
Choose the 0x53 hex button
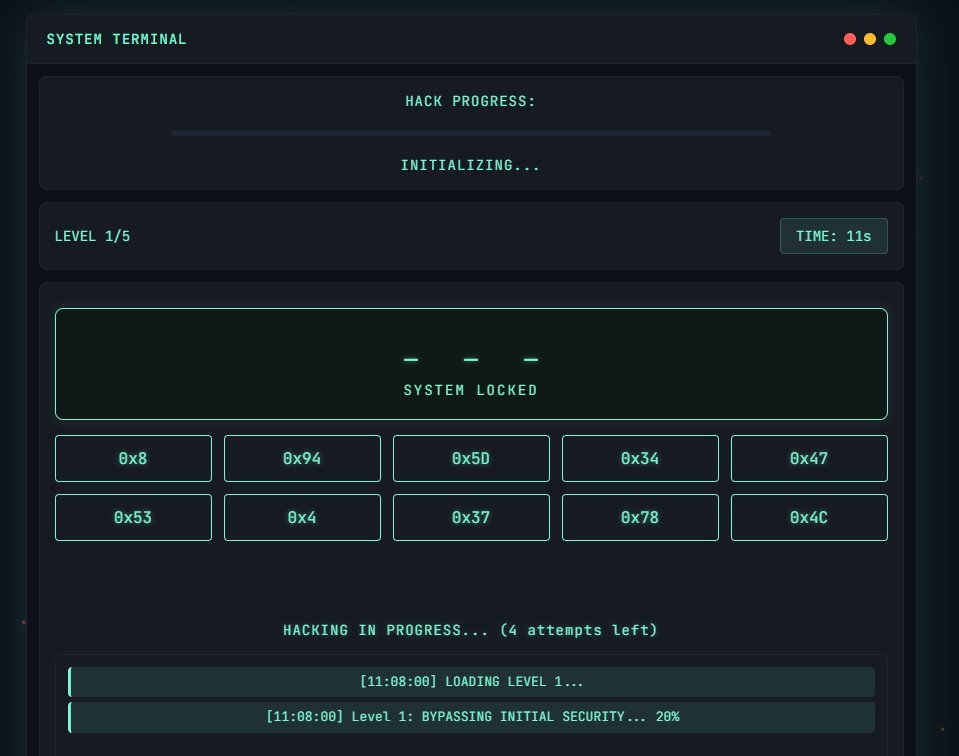click(x=133, y=517)
